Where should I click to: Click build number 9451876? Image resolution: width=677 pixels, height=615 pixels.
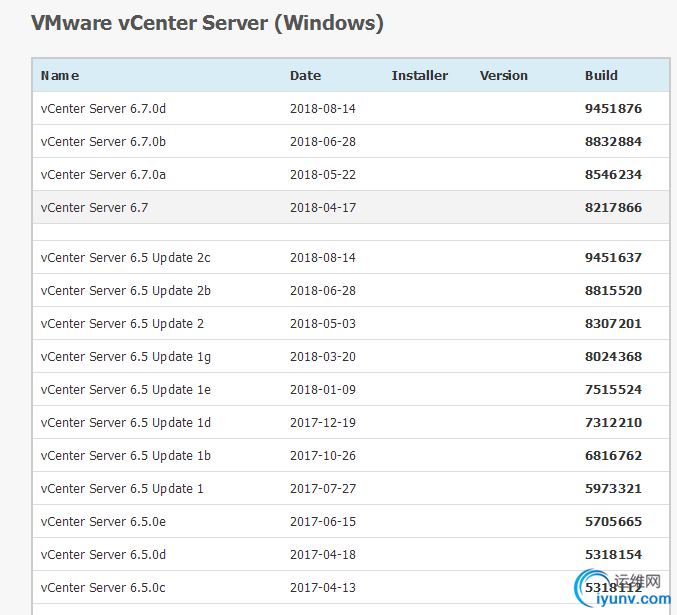click(614, 108)
